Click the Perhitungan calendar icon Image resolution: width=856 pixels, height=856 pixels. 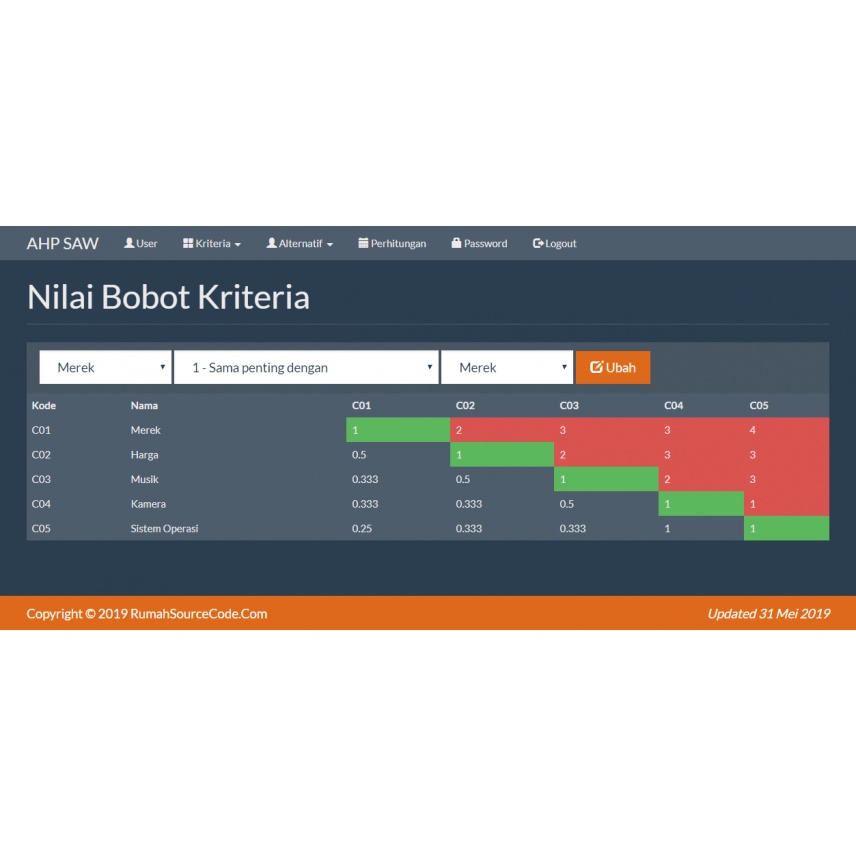pyautogui.click(x=363, y=243)
